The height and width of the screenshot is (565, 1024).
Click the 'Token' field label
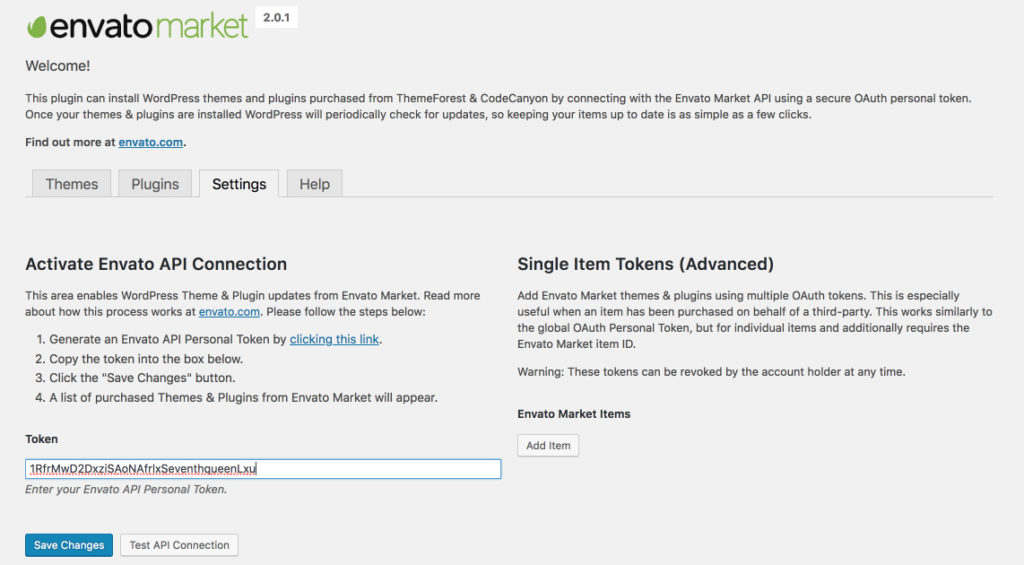point(42,439)
